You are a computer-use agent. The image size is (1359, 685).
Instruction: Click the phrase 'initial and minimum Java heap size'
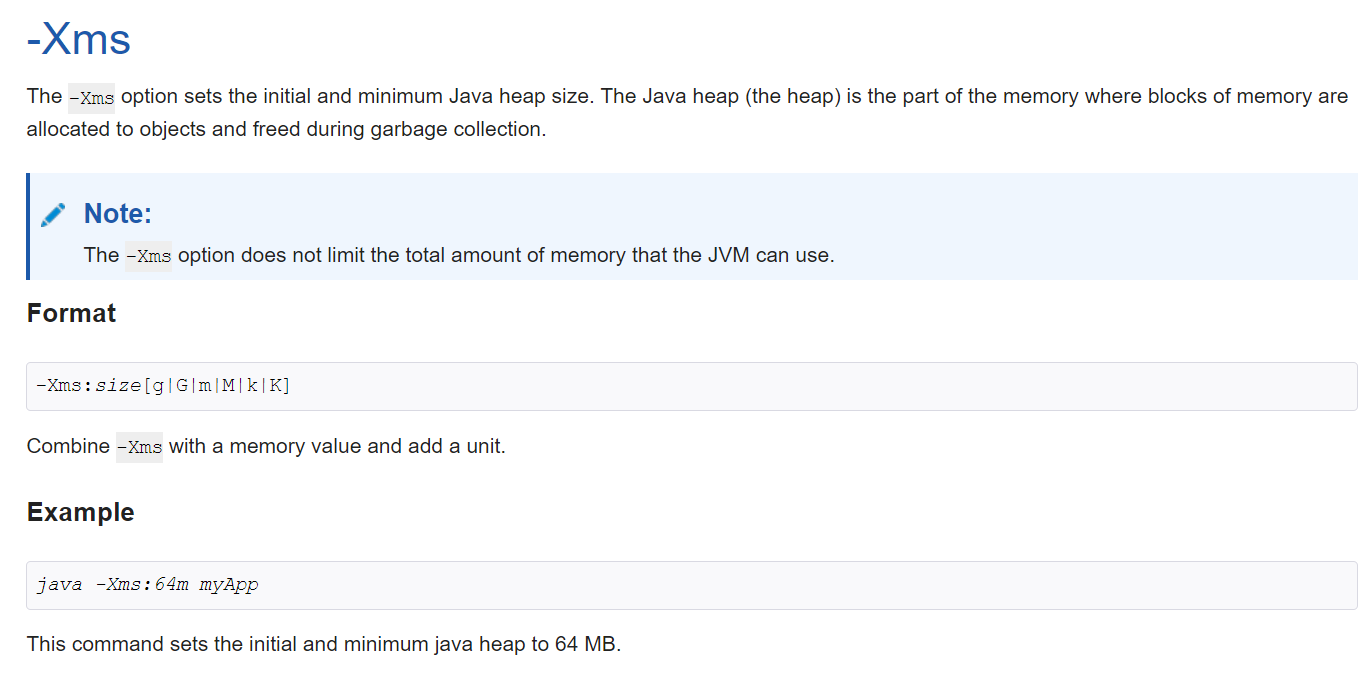(386, 96)
